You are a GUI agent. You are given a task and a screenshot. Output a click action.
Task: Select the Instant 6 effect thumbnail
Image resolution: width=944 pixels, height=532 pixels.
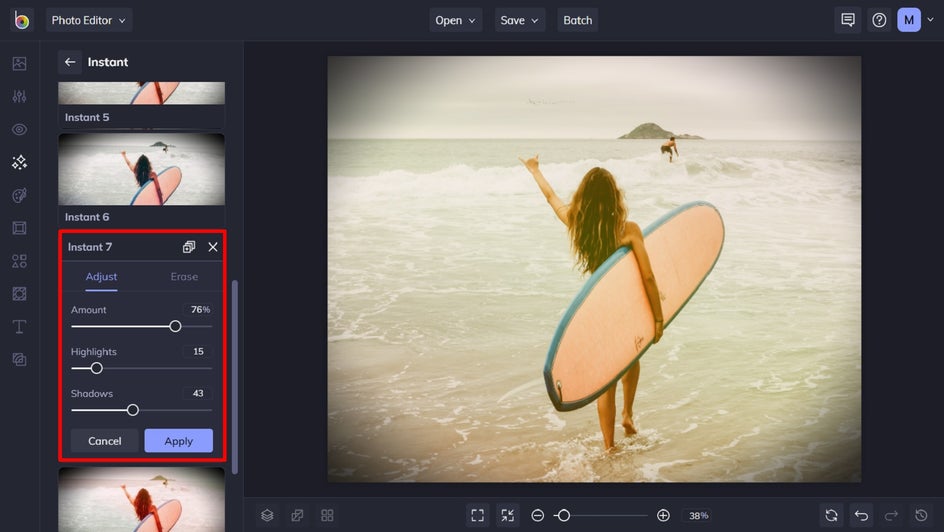[x=141, y=169]
